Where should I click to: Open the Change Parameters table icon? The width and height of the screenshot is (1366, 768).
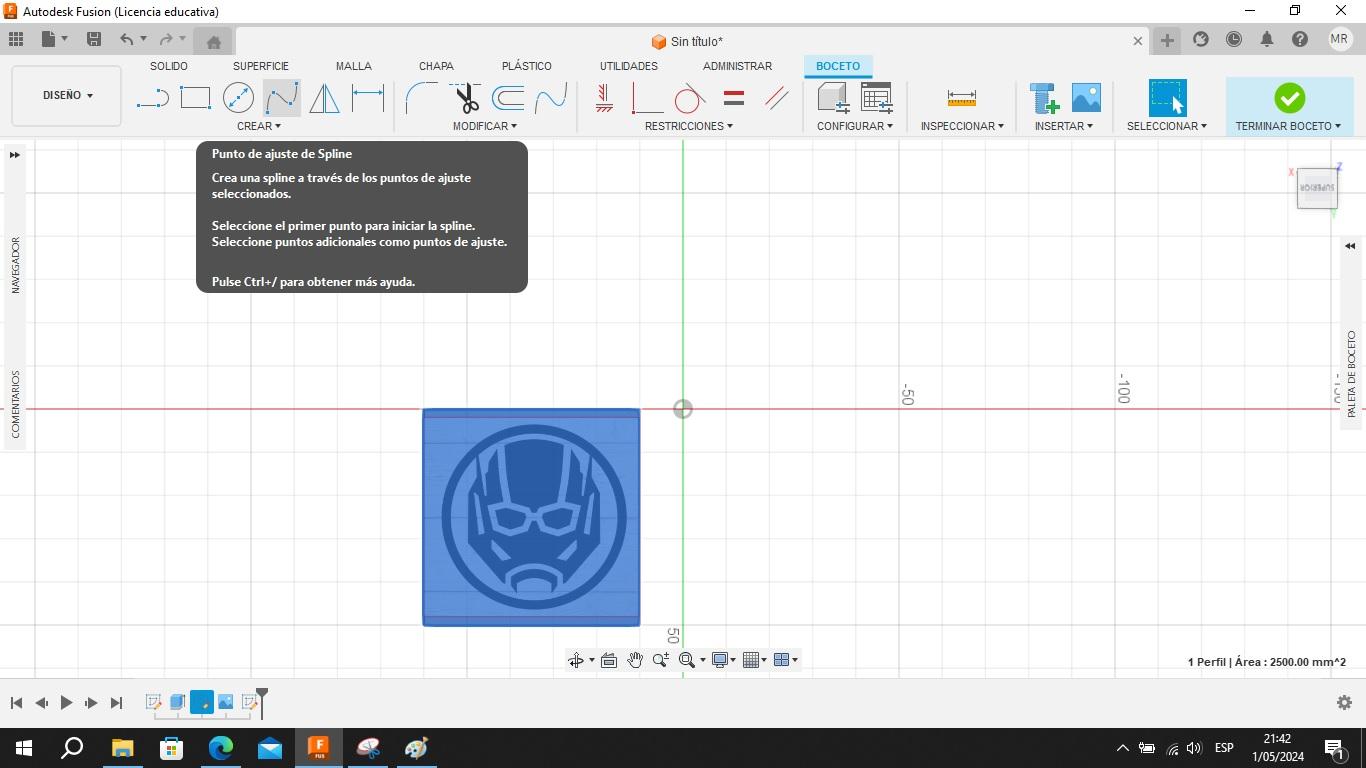click(x=877, y=98)
